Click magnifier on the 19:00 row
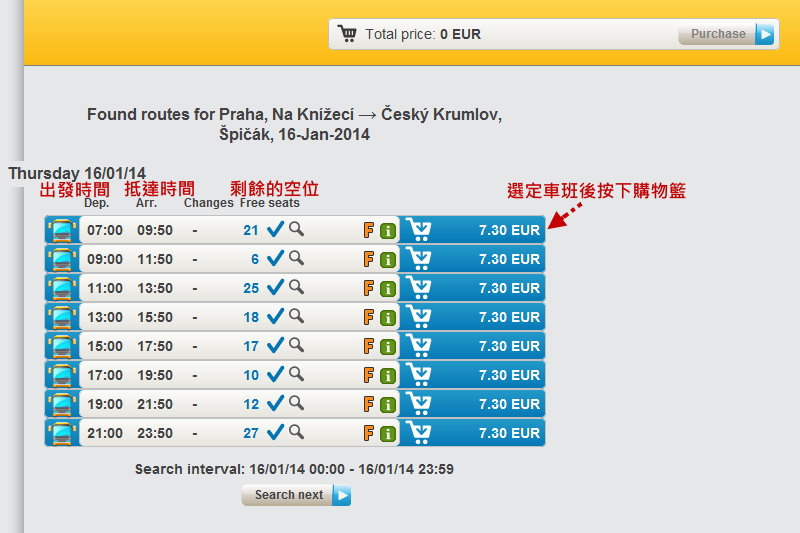Screen dimensions: 800x533 tap(296, 403)
